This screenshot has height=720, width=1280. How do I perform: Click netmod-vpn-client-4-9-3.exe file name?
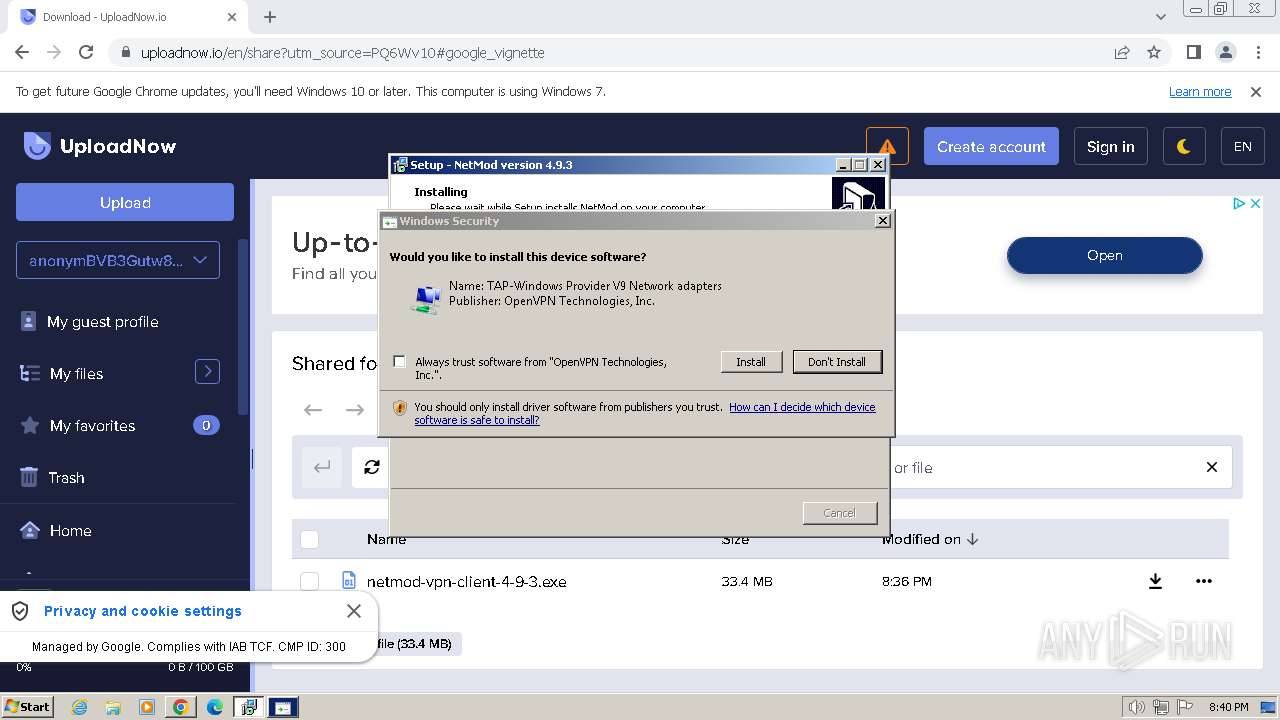coord(466,581)
